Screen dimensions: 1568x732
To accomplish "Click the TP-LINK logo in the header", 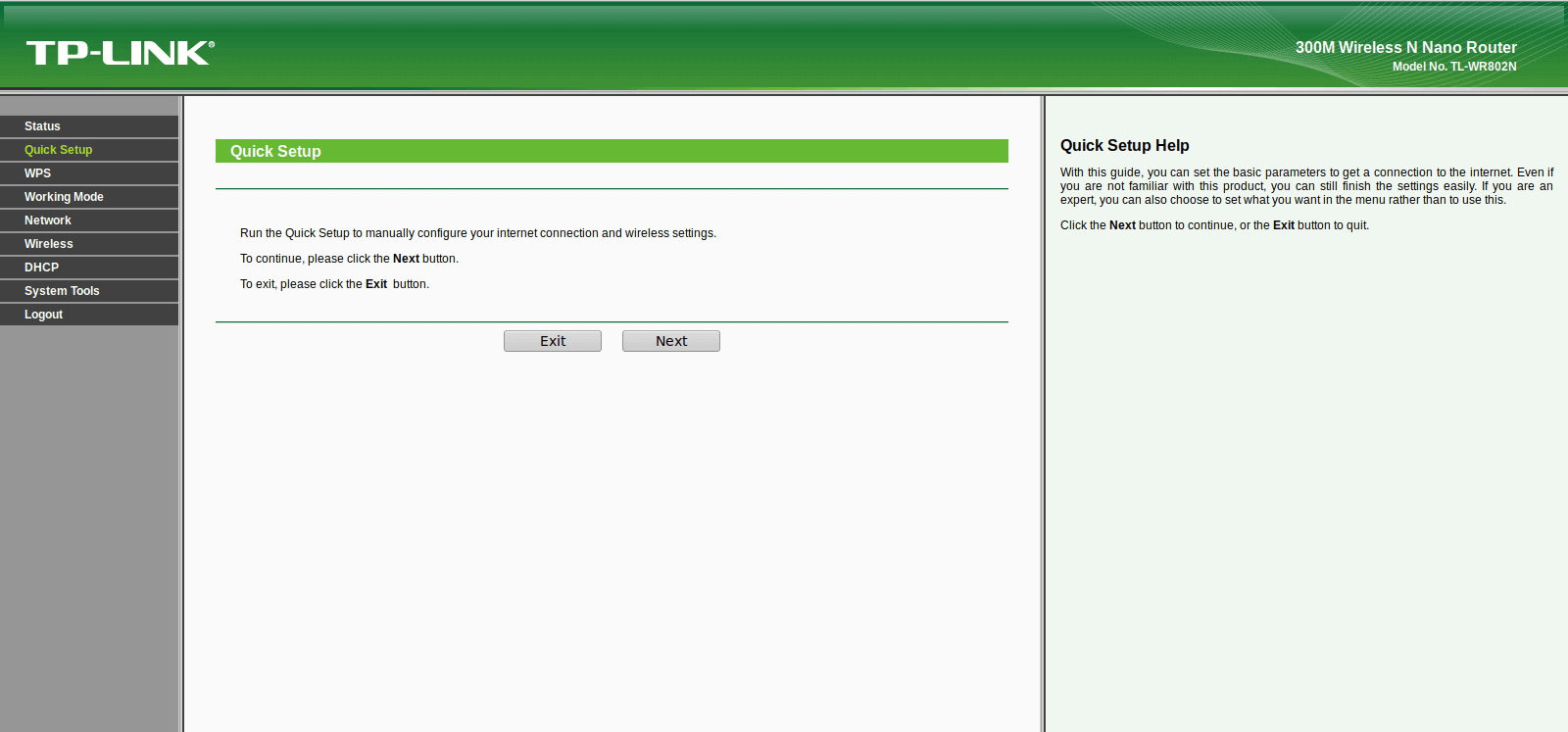I will [x=120, y=53].
